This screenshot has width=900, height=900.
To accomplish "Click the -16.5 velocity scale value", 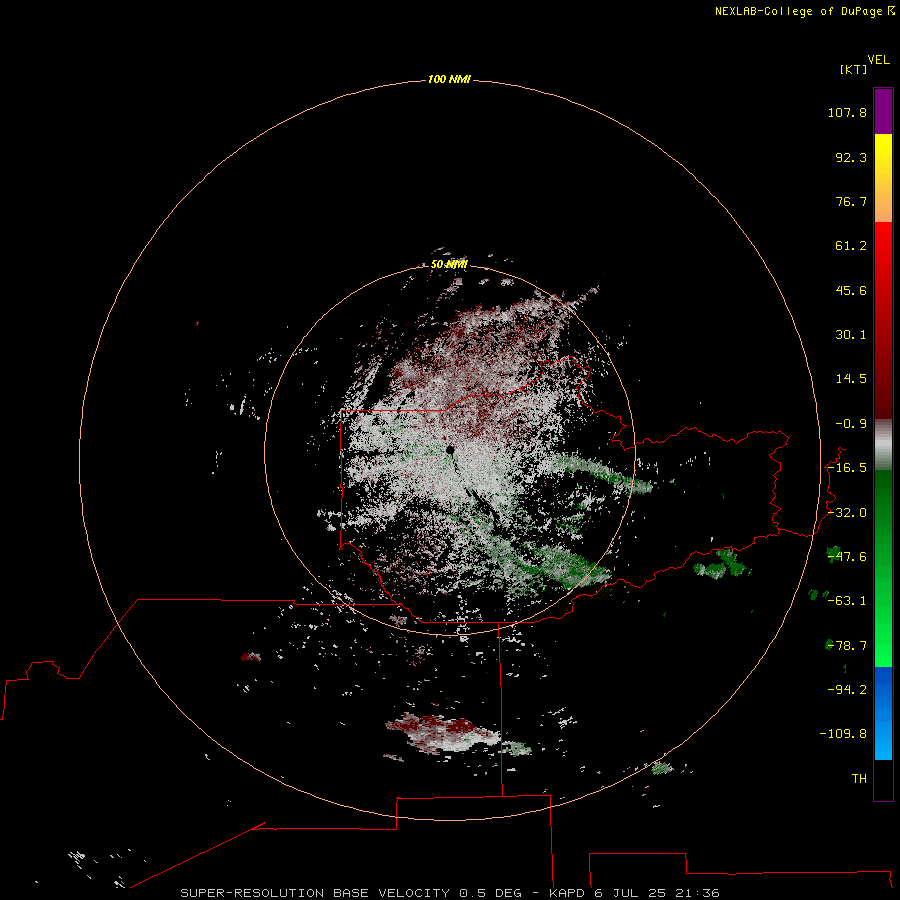I will pyautogui.click(x=847, y=468).
